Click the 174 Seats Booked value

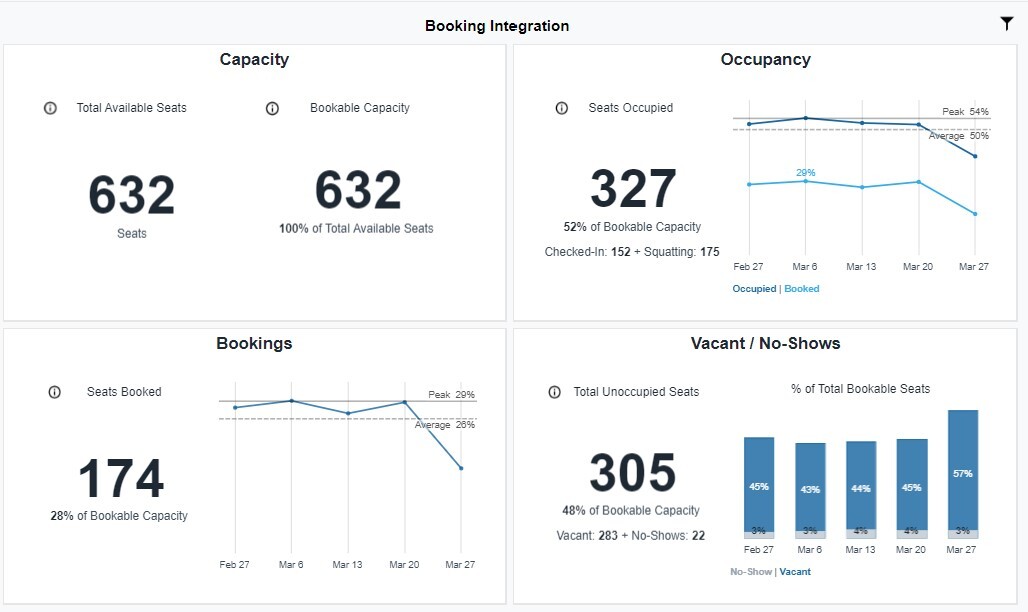click(x=121, y=479)
